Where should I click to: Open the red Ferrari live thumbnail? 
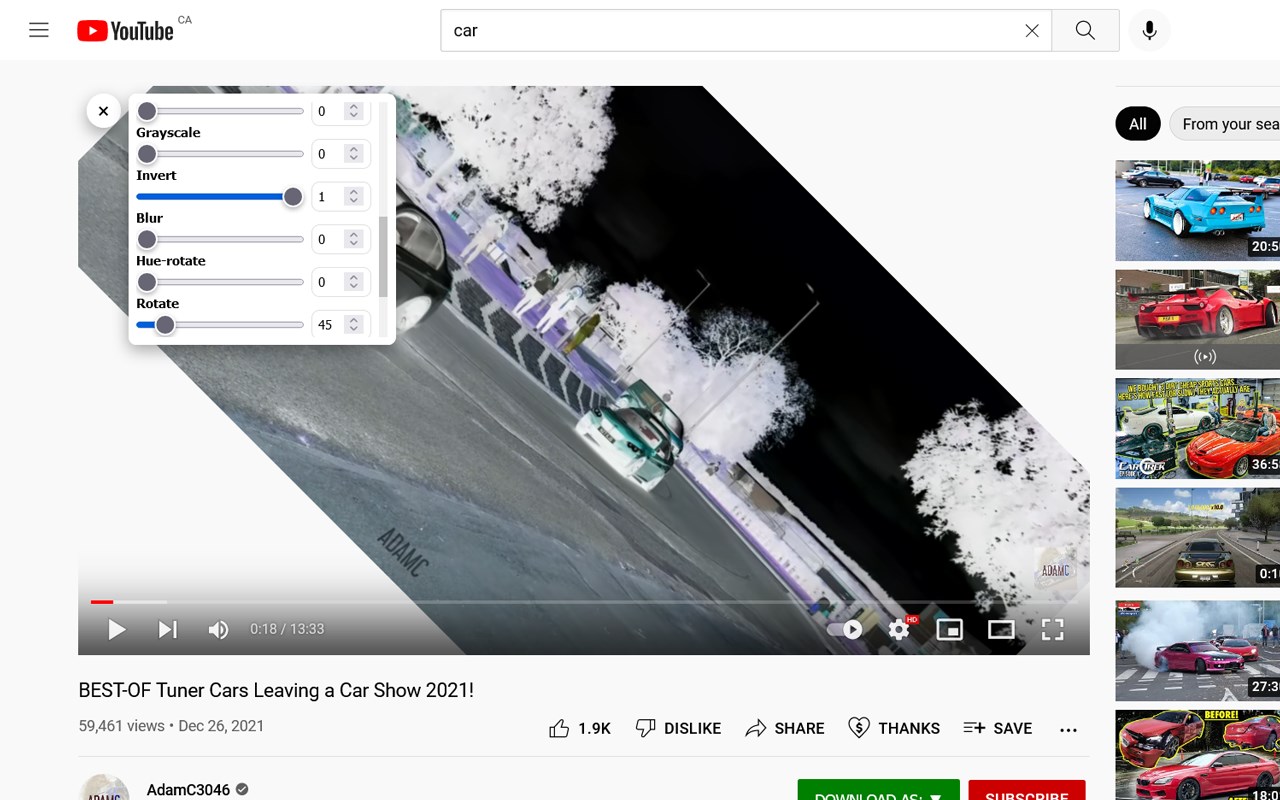(1198, 320)
